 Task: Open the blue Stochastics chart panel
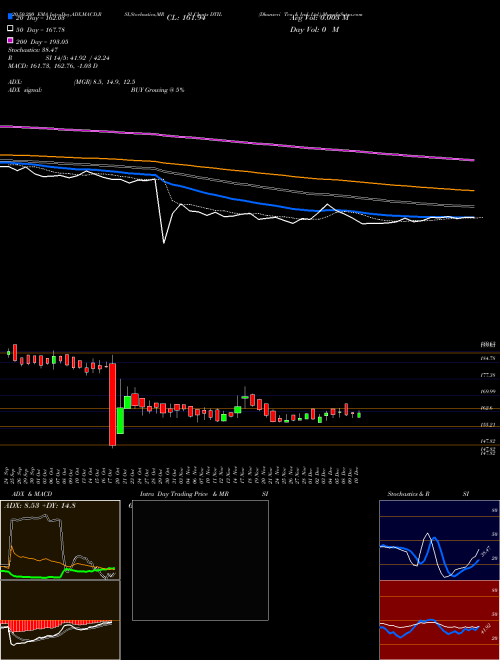coord(439,540)
